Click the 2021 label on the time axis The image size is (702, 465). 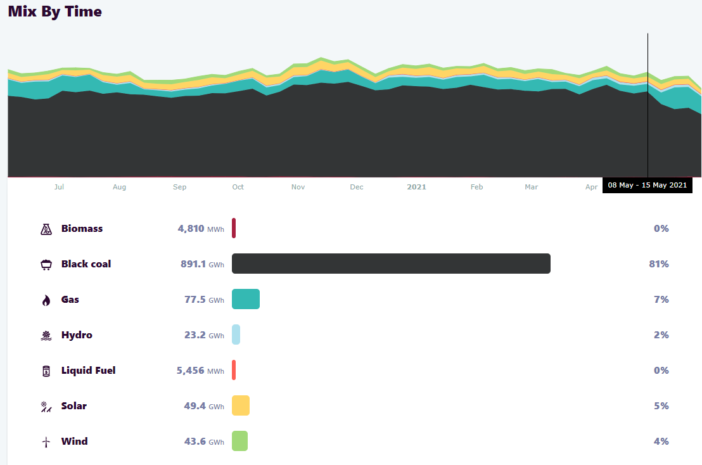coord(417,187)
